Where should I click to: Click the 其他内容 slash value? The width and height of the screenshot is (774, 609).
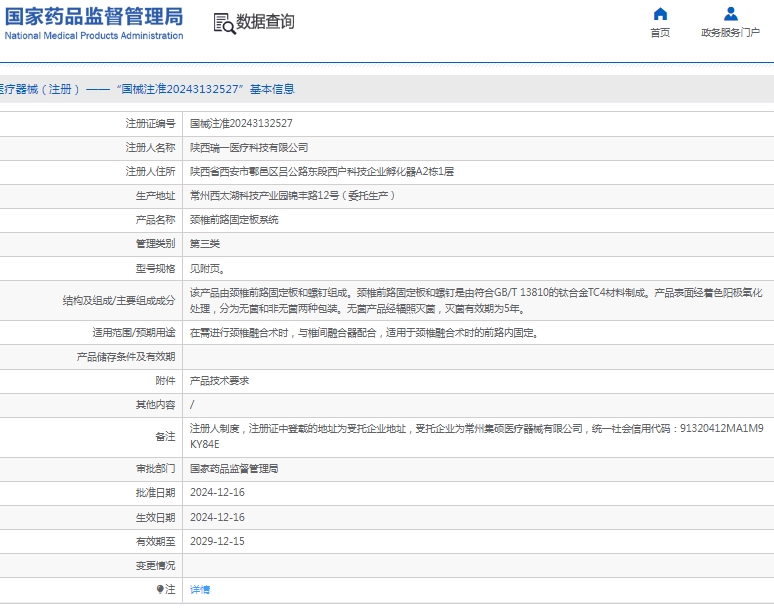192,405
